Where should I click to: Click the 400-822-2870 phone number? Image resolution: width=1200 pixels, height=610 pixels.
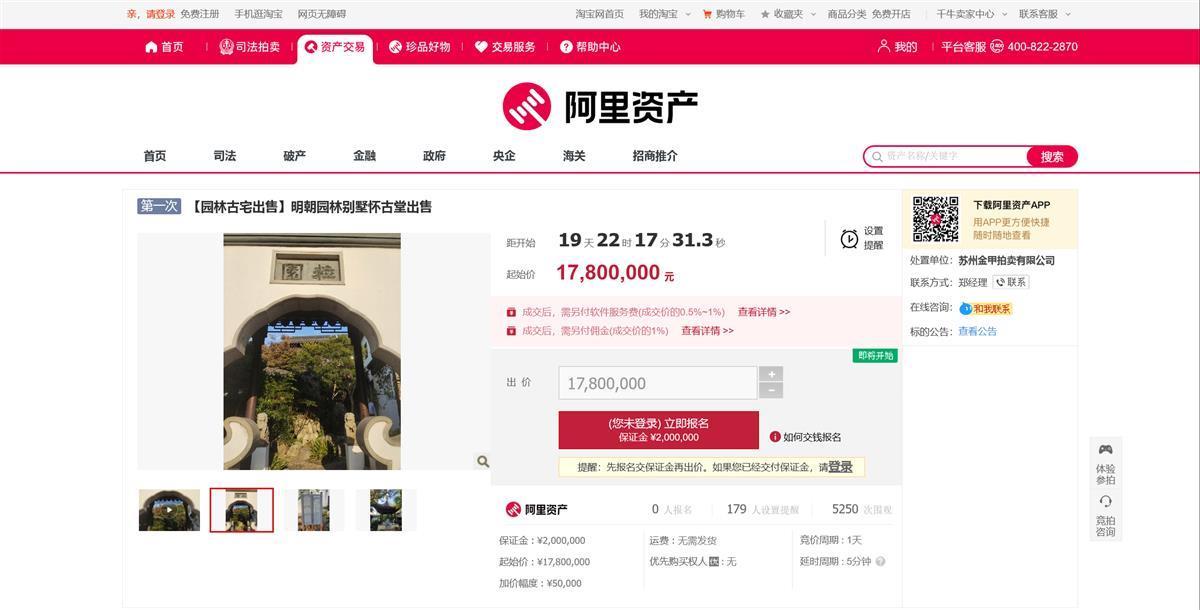[1042, 47]
